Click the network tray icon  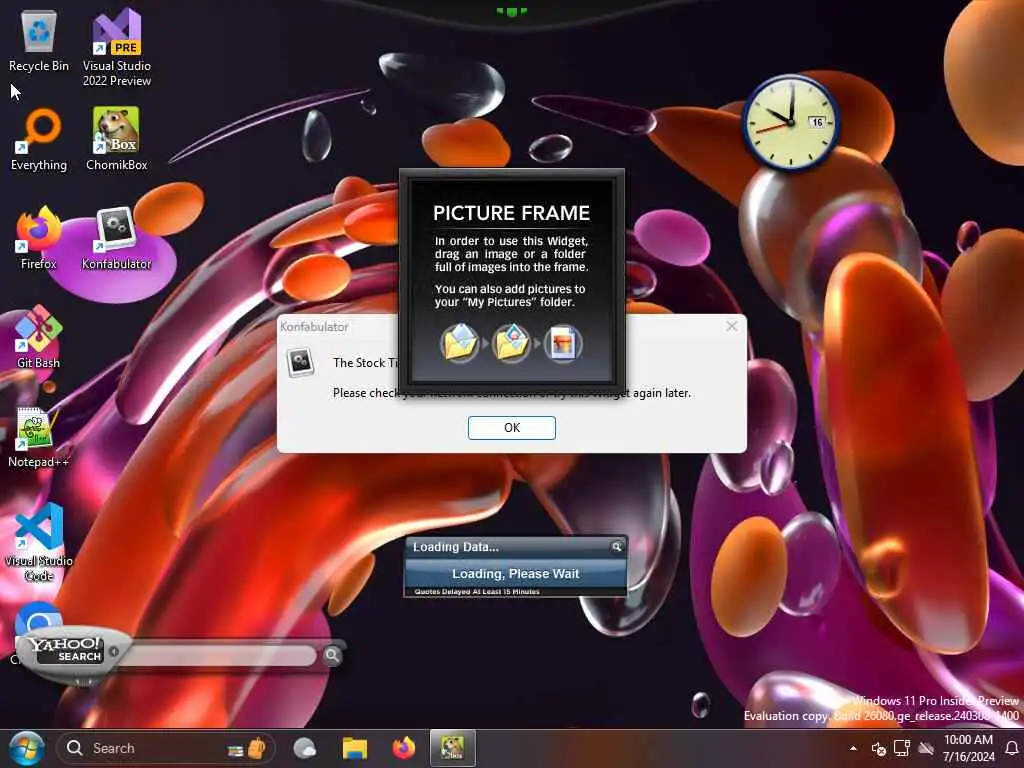902,748
